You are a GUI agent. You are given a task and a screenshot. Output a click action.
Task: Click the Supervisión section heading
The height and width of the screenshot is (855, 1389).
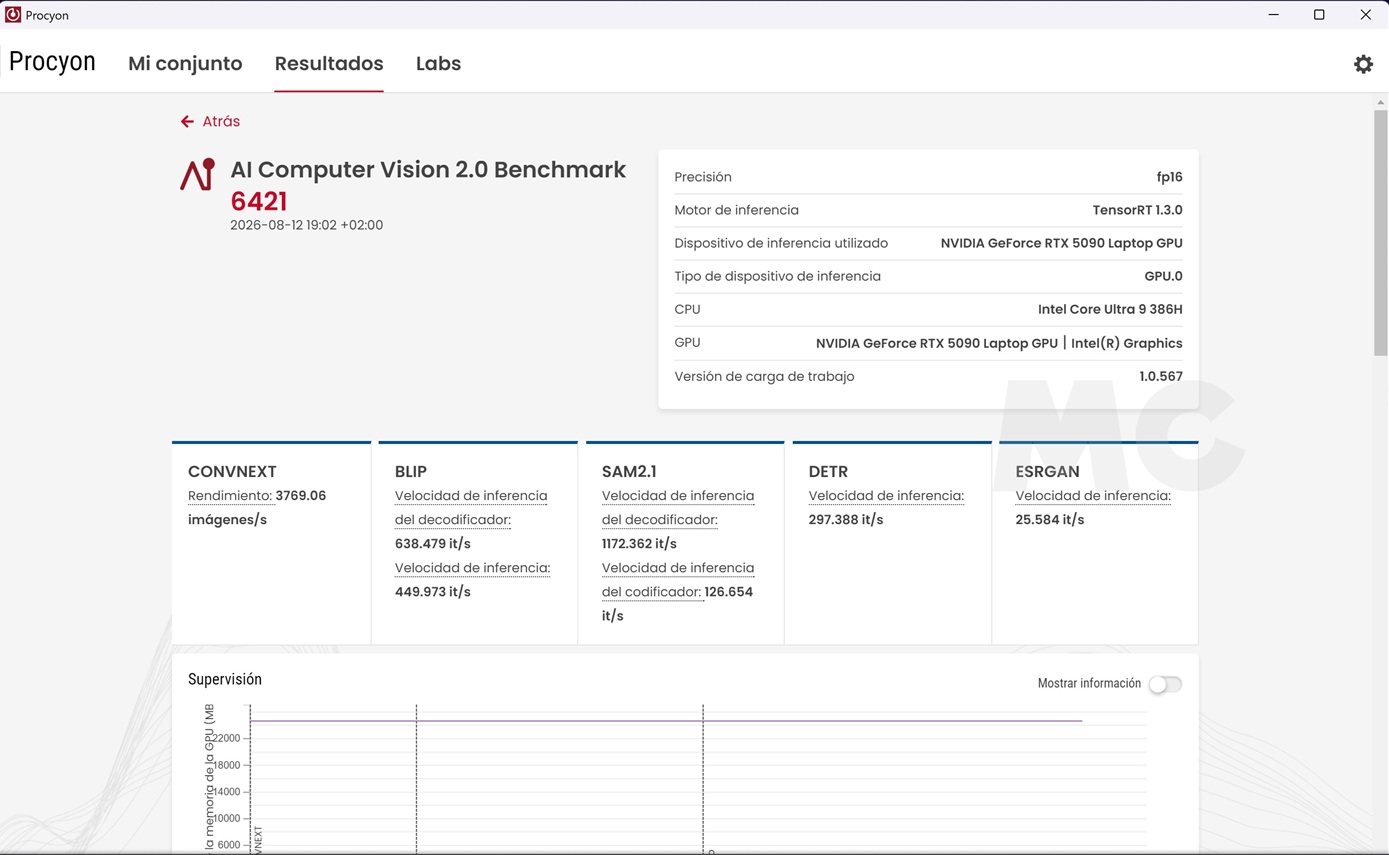point(225,679)
